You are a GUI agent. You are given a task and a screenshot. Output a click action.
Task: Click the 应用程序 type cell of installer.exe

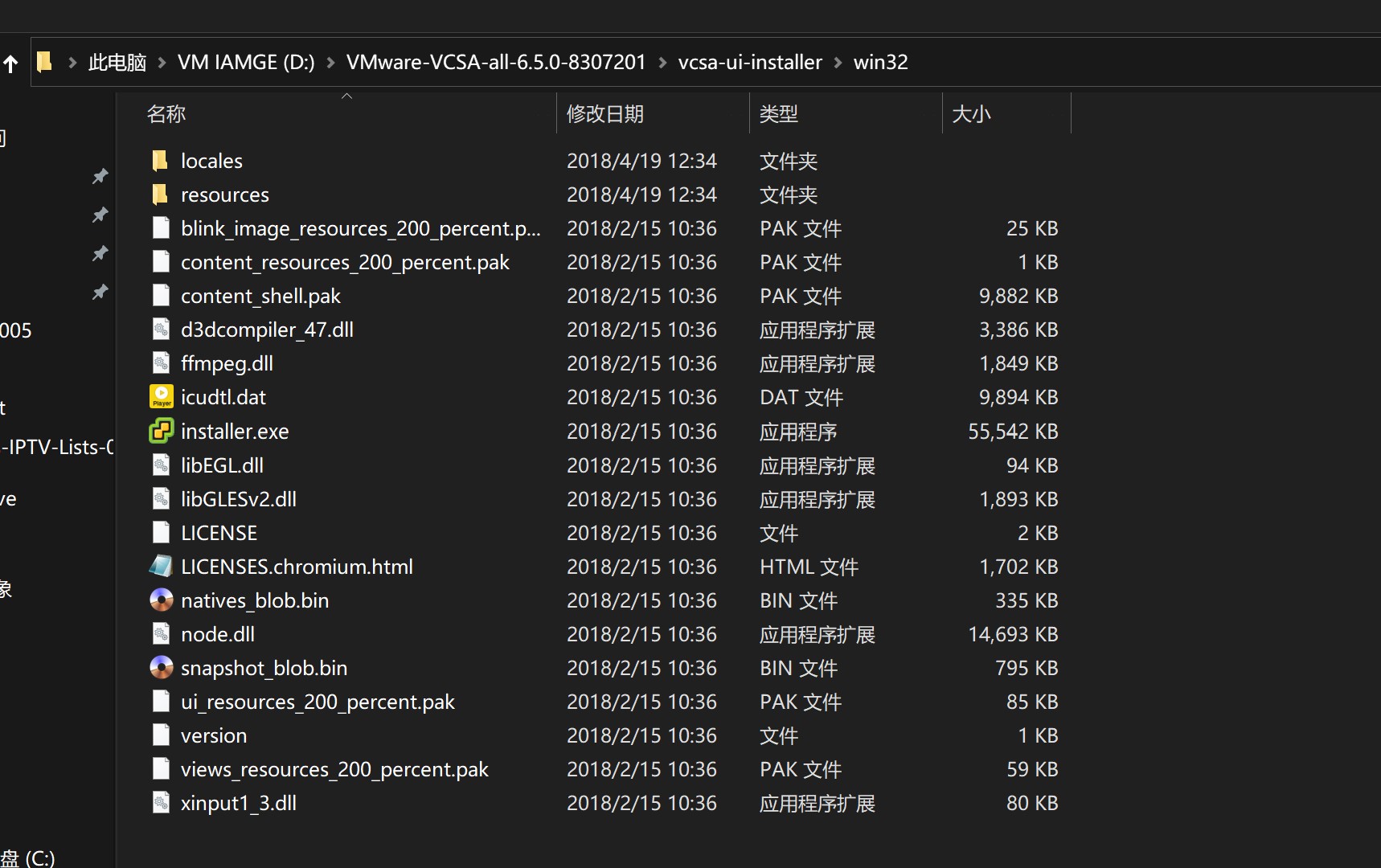(x=798, y=432)
